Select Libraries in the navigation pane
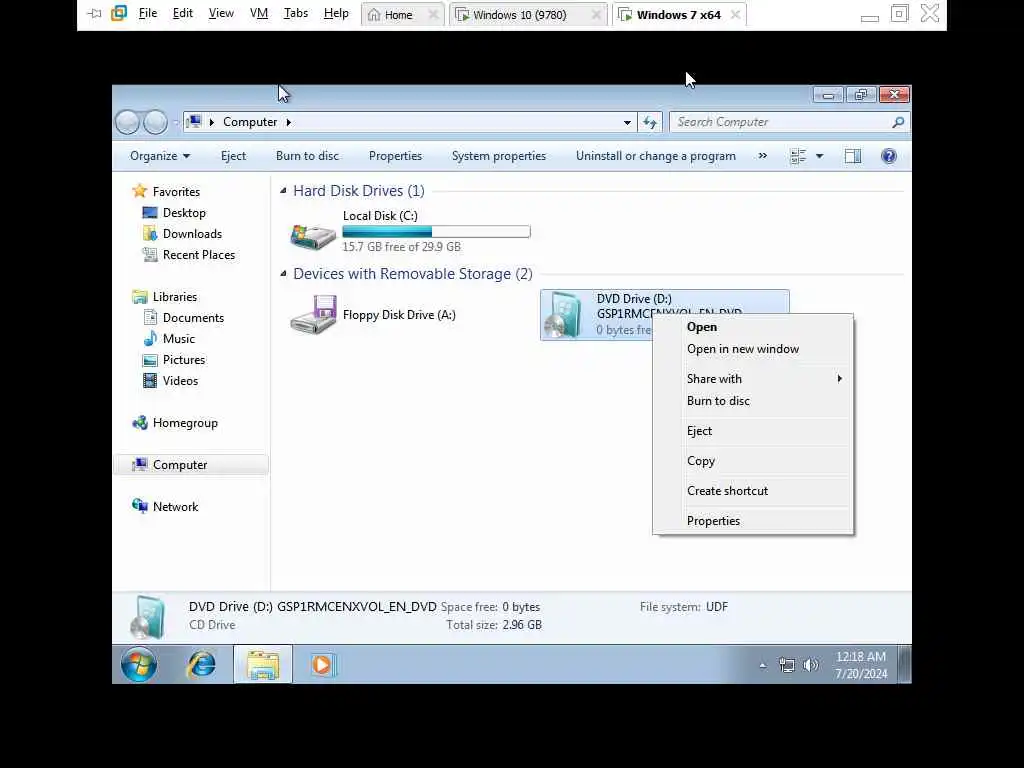Viewport: 1024px width, 768px height. pyautogui.click(x=174, y=296)
